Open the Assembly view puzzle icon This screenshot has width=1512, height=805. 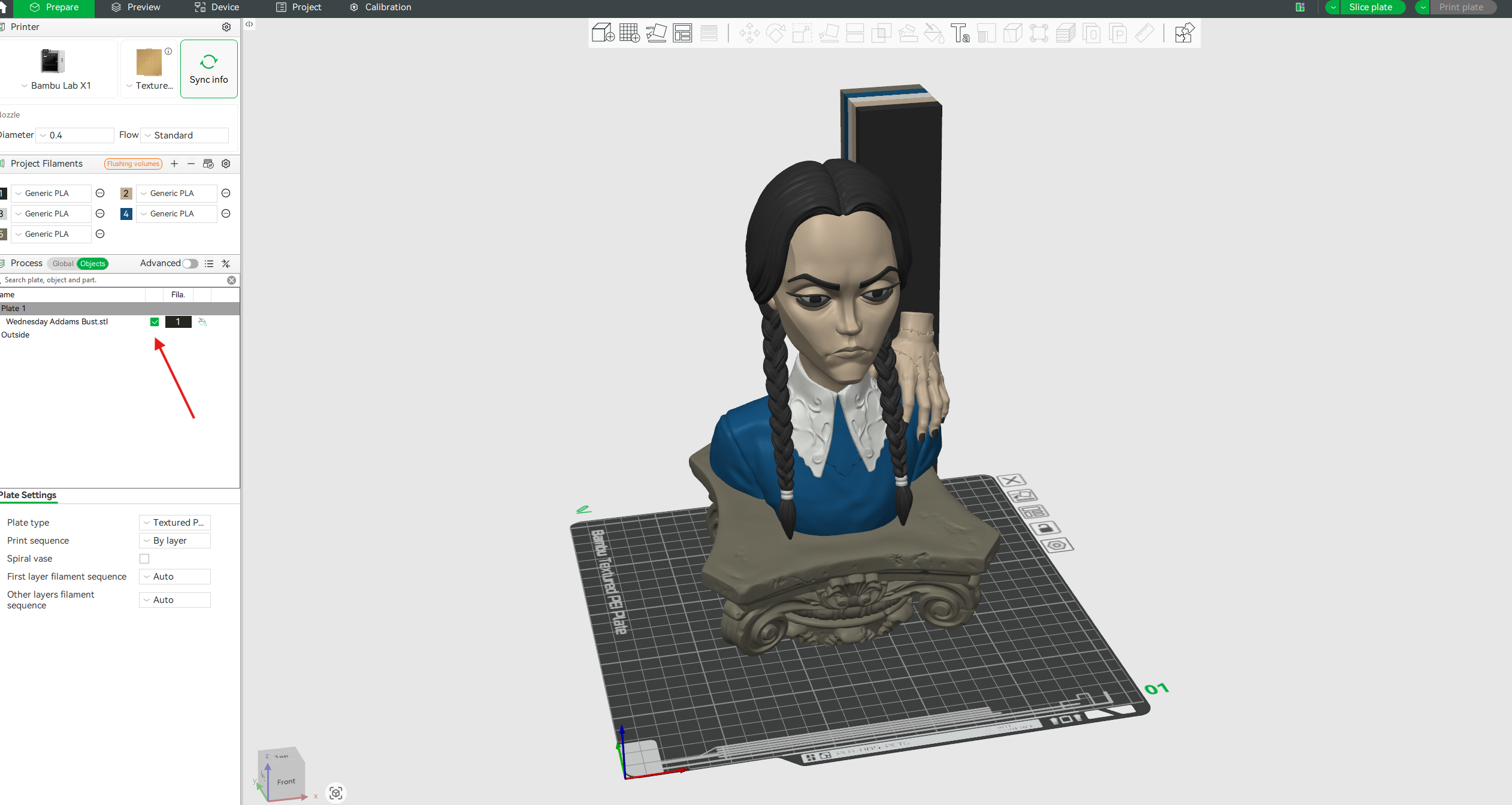point(1184,33)
